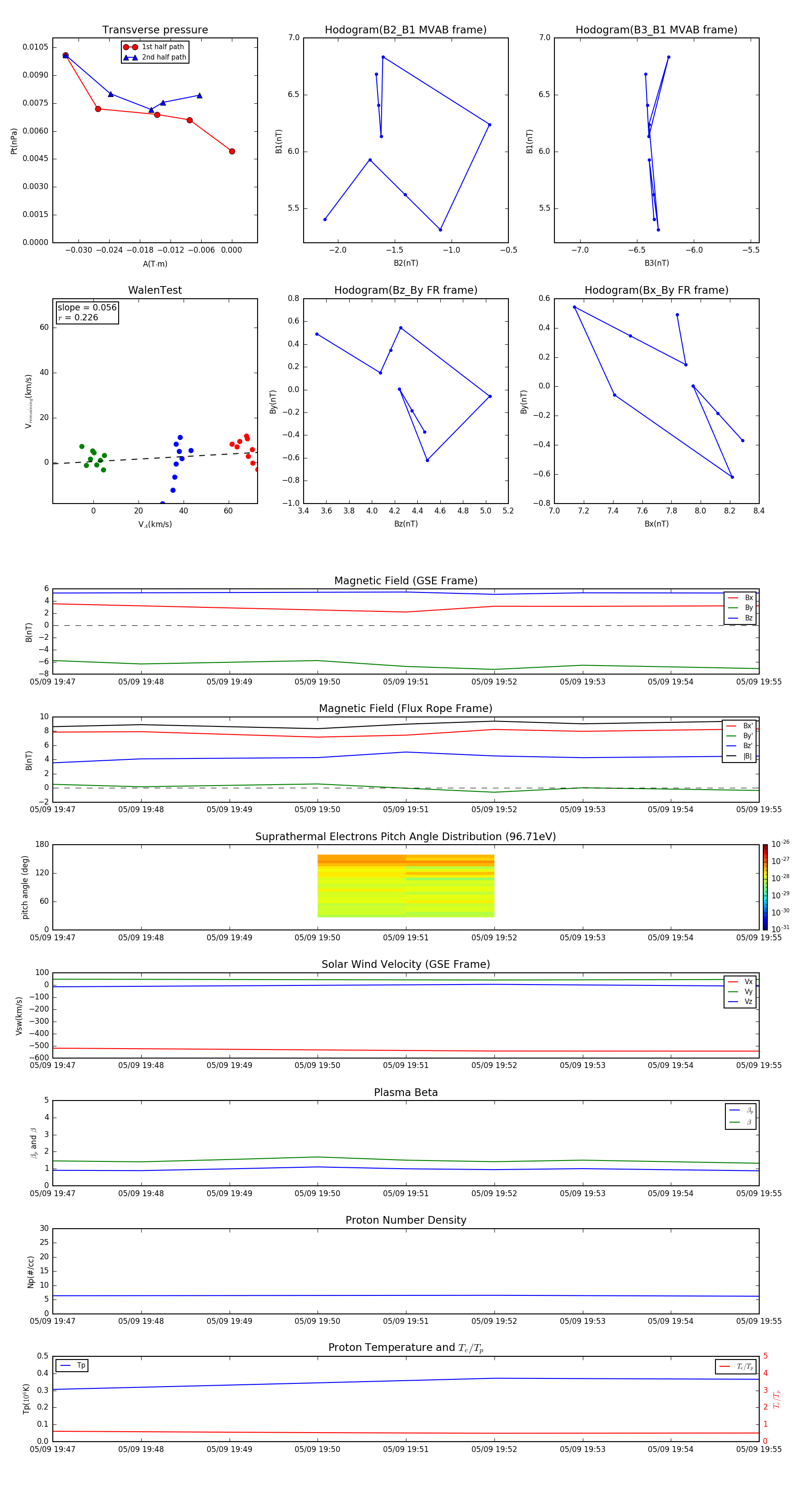Click the 'Hodogram(B2_B1 MVAB frame)' title
Viewport: 812px width, 1489px height.
tap(406, 30)
